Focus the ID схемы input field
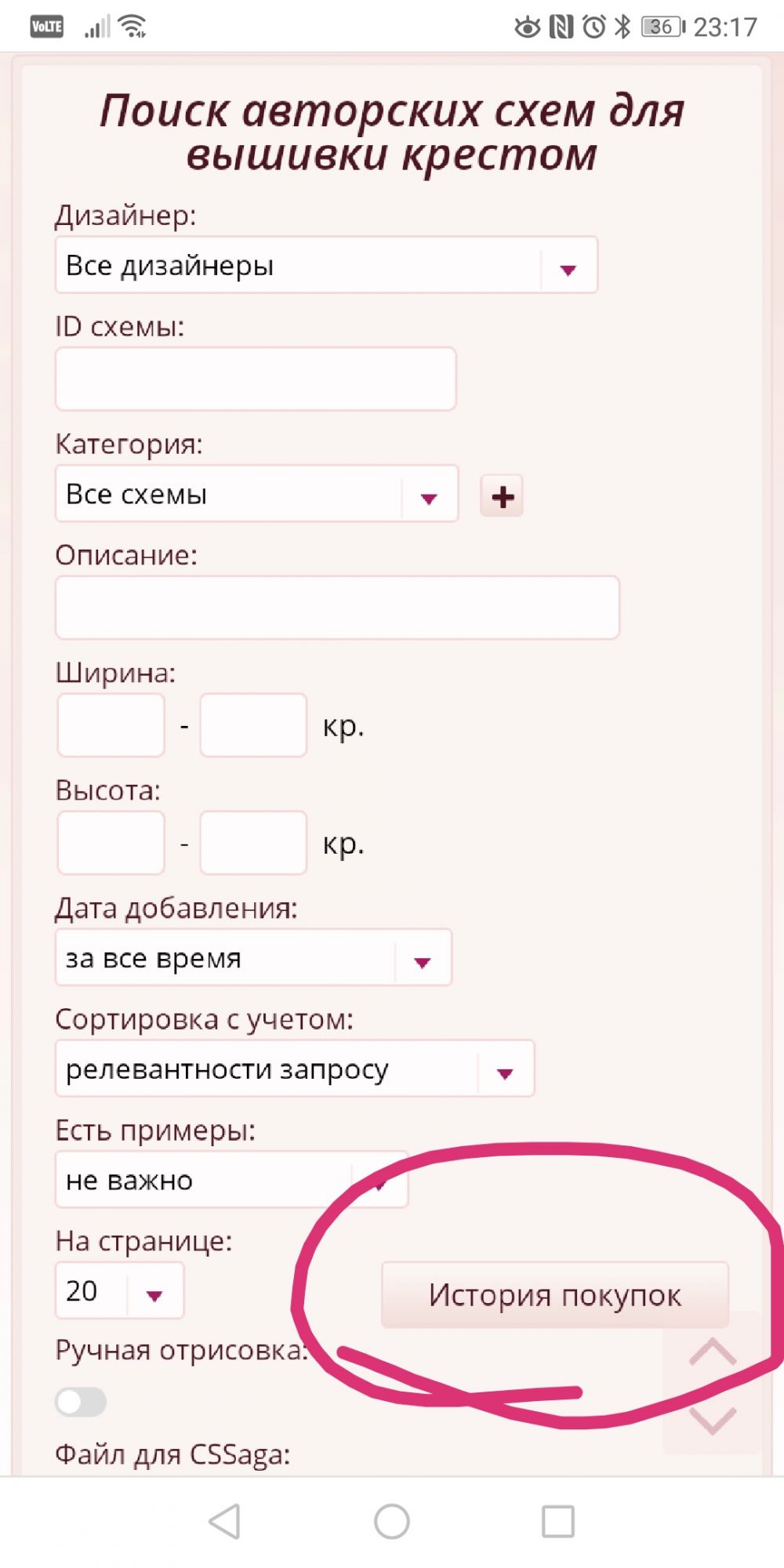Image resolution: width=784 pixels, height=1568 pixels. tap(256, 379)
